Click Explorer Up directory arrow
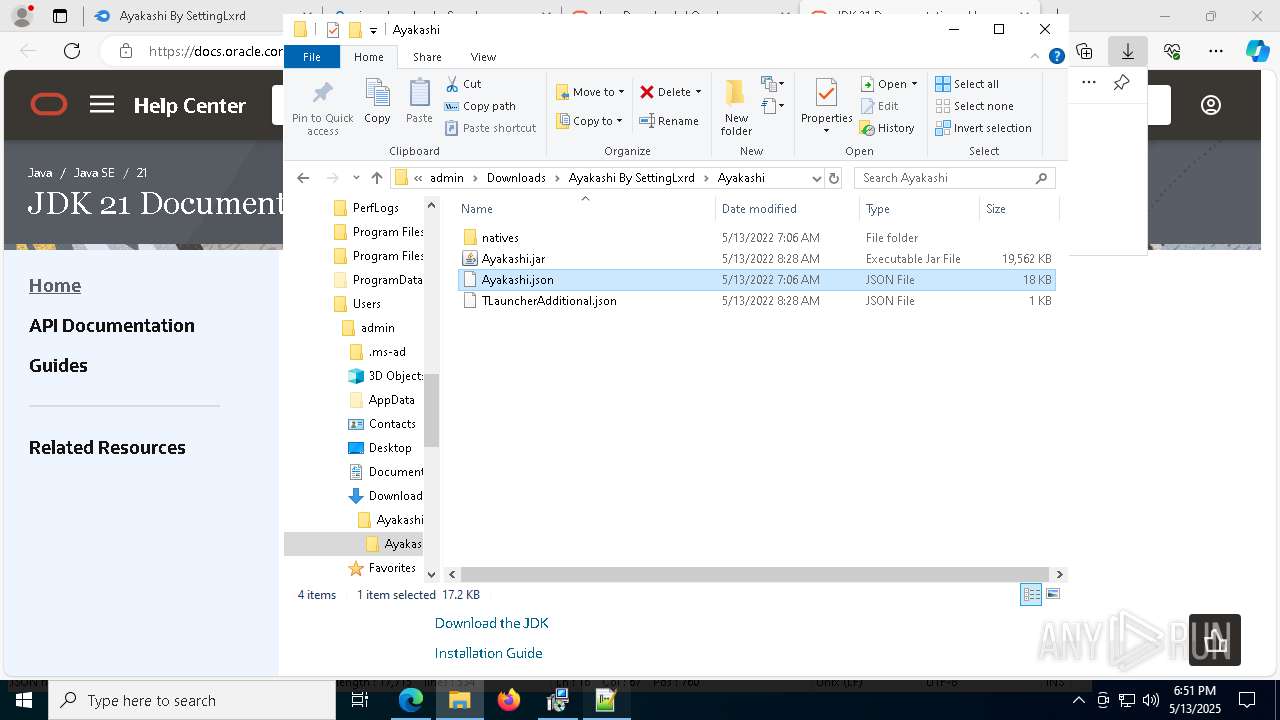The width and height of the screenshot is (1280, 720). (376, 178)
